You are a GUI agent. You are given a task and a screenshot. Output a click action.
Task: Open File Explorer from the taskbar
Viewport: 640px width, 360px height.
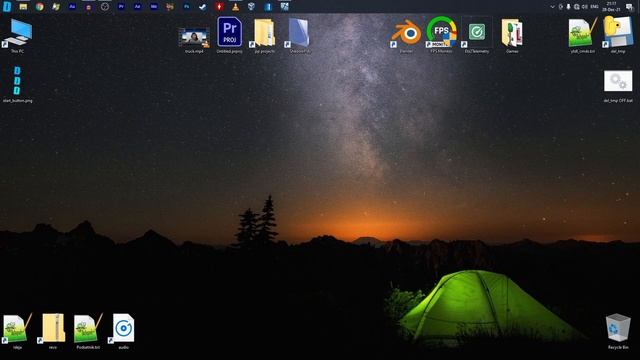tap(23, 7)
